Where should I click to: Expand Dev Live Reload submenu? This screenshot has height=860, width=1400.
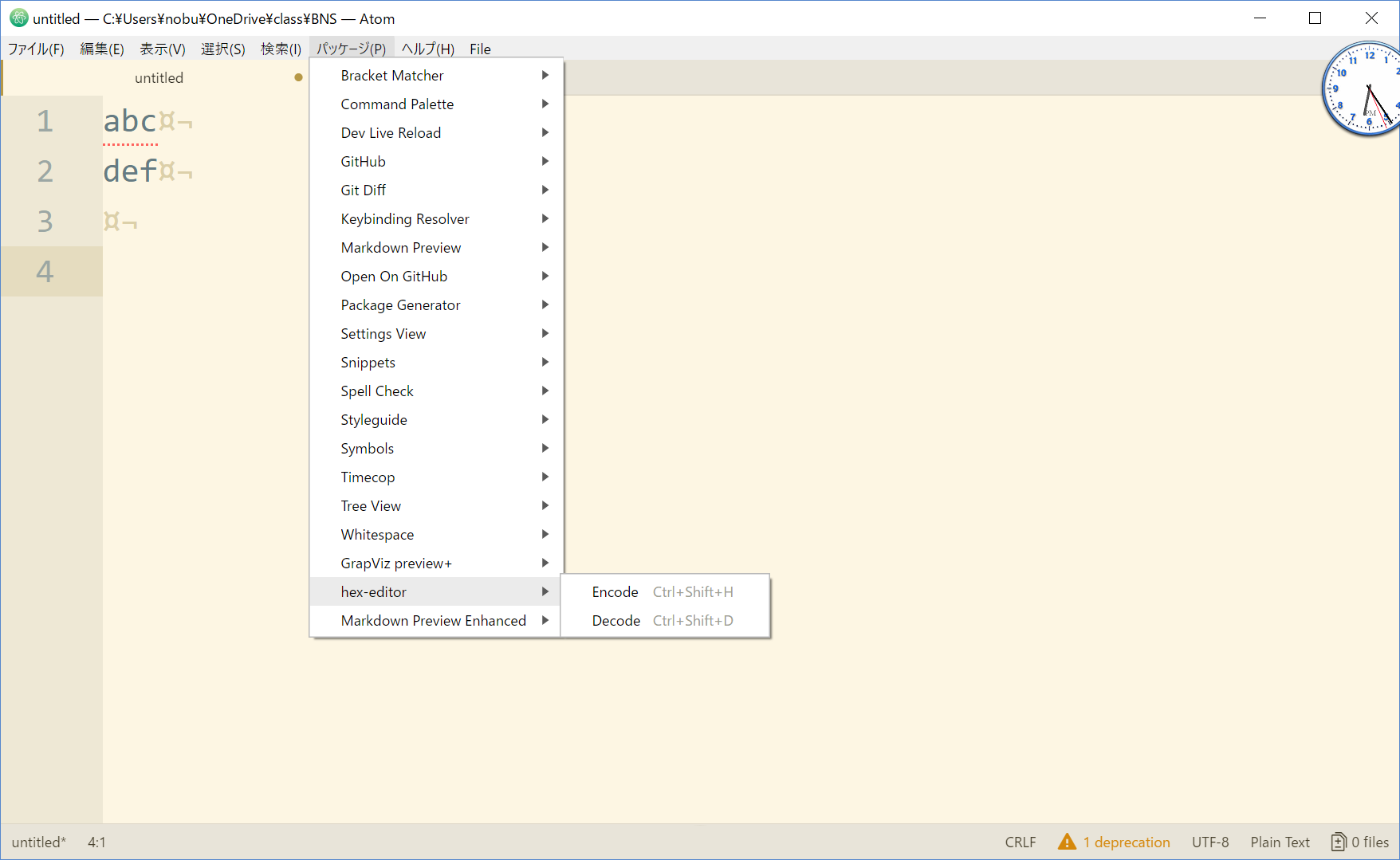point(436,132)
